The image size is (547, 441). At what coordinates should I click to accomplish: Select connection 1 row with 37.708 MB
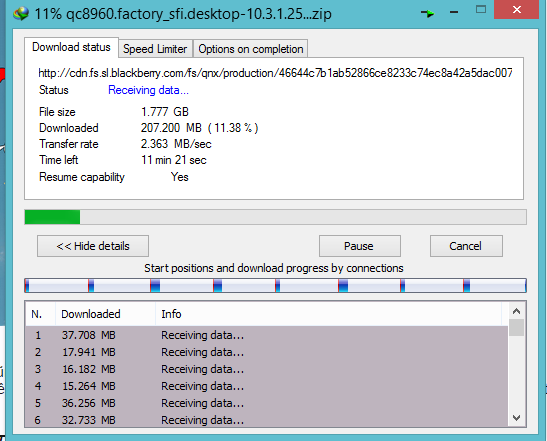[x=267, y=335]
